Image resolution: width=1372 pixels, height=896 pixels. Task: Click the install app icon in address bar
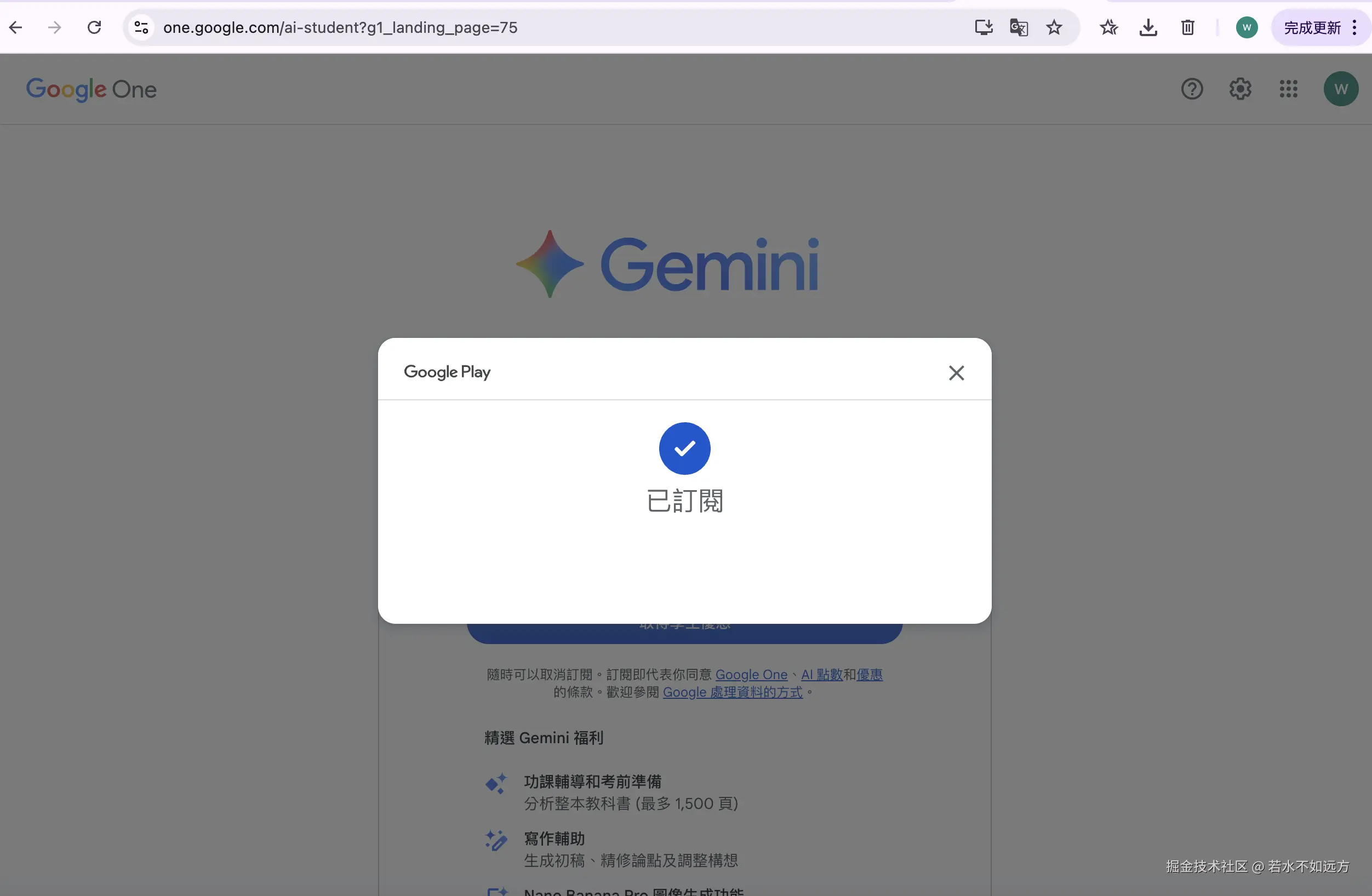[984, 27]
